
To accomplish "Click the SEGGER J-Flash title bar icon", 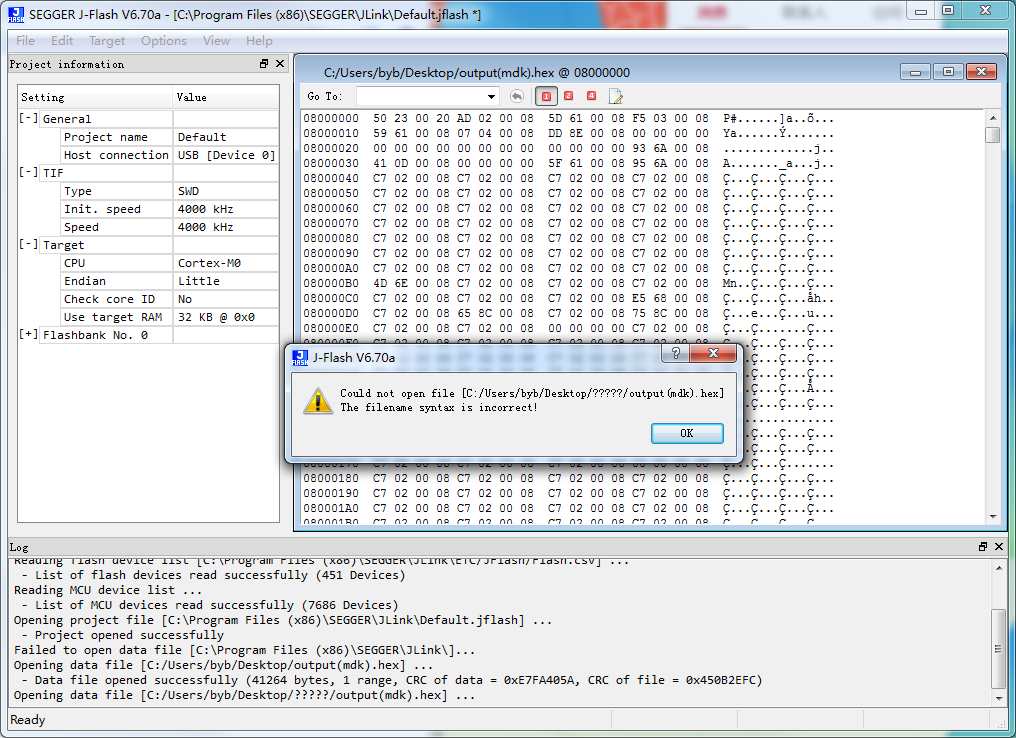I will click(16, 14).
